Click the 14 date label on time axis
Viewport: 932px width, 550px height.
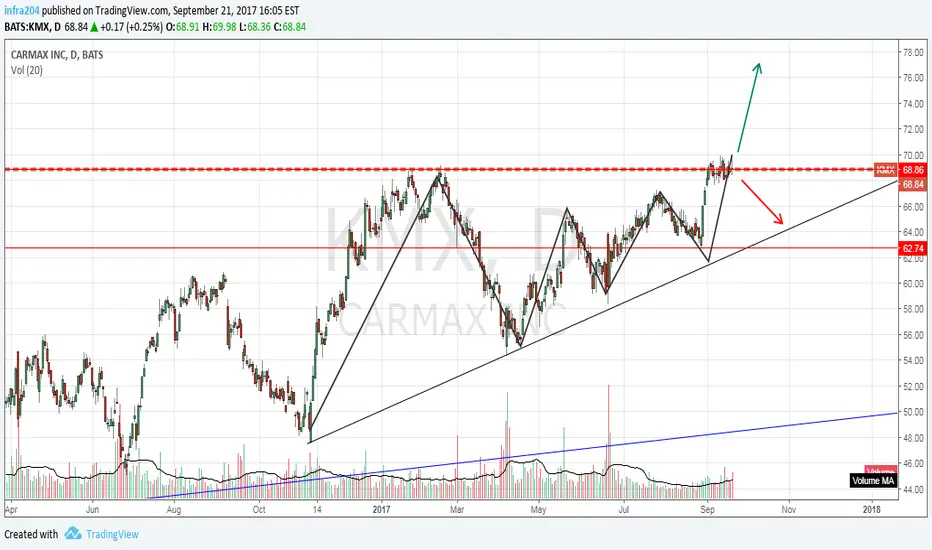click(317, 510)
